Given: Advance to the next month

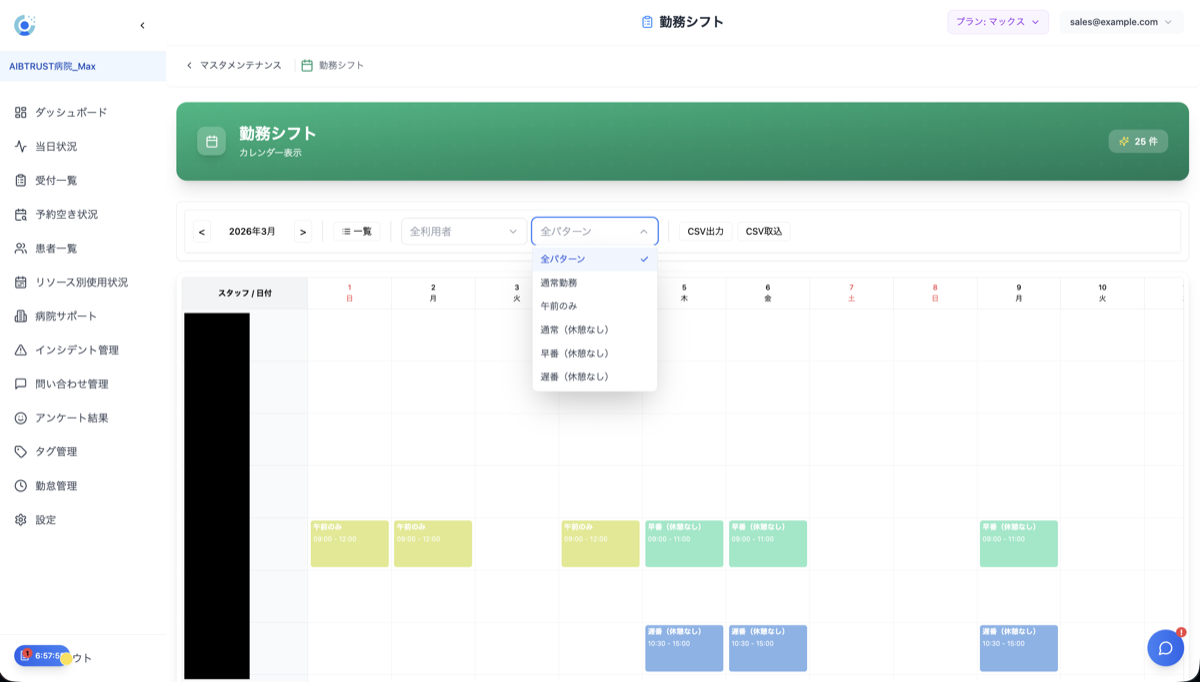Looking at the screenshot, I should (302, 230).
